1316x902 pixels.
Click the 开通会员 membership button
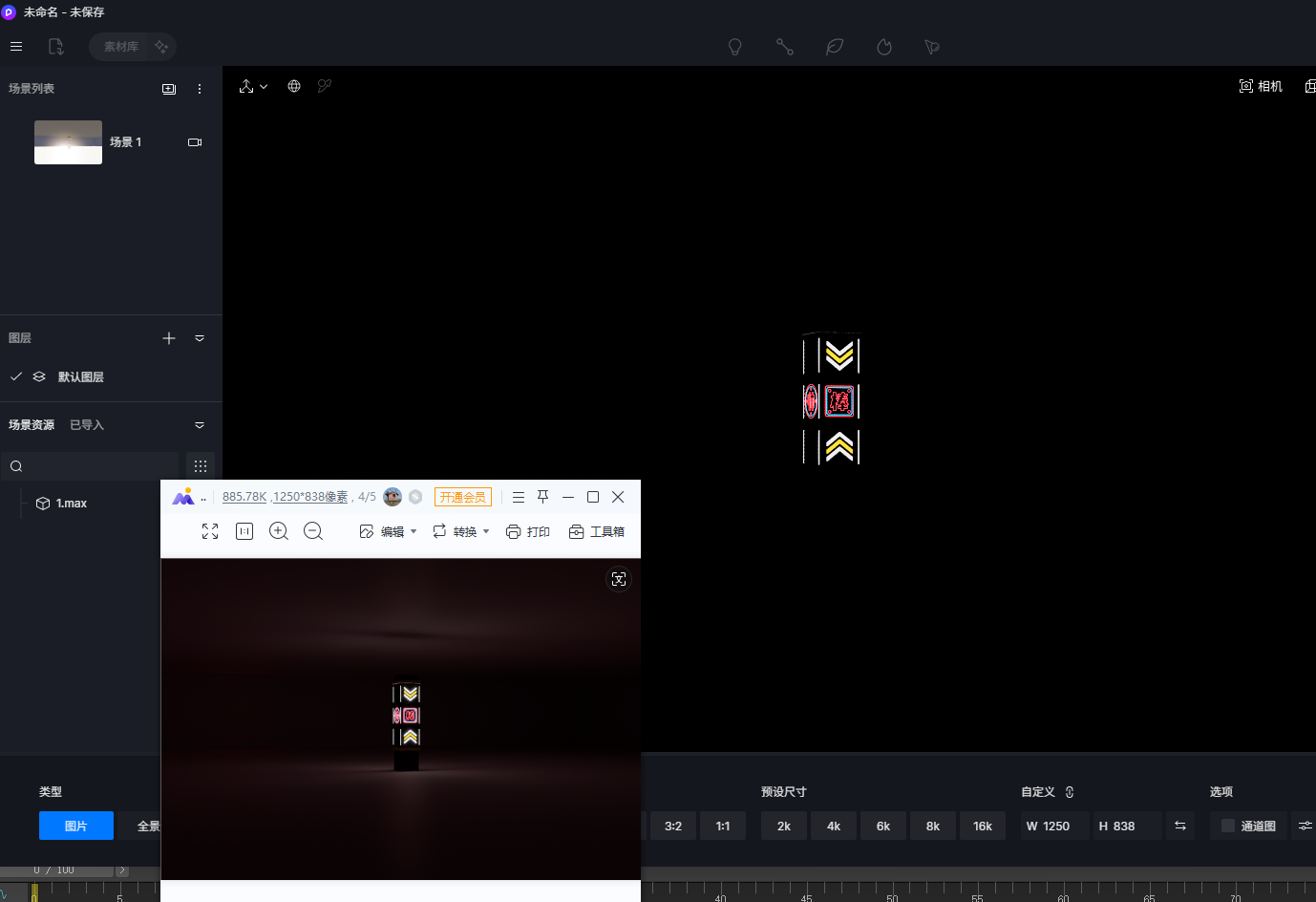click(462, 497)
